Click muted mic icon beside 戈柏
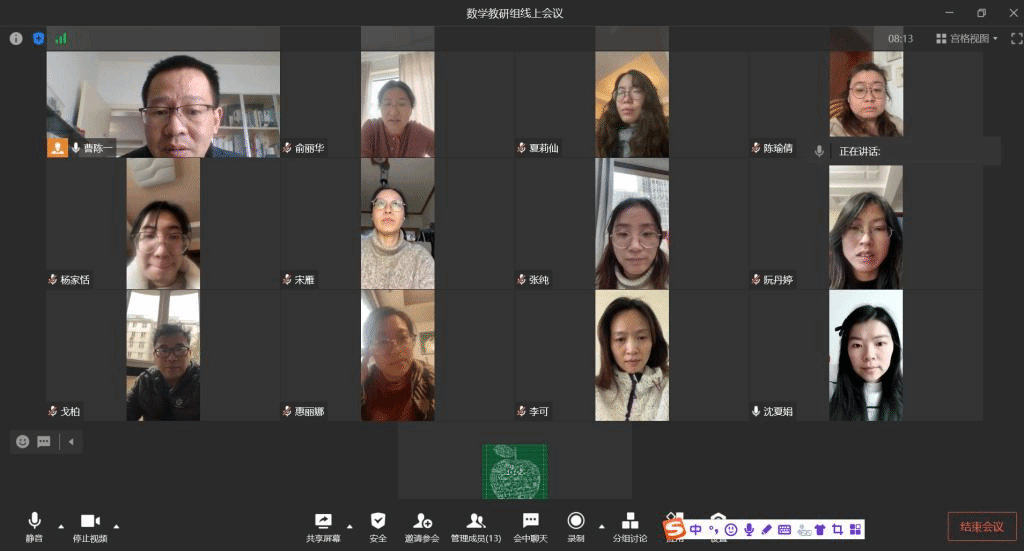This screenshot has height=551, width=1024. pyautogui.click(x=53, y=411)
